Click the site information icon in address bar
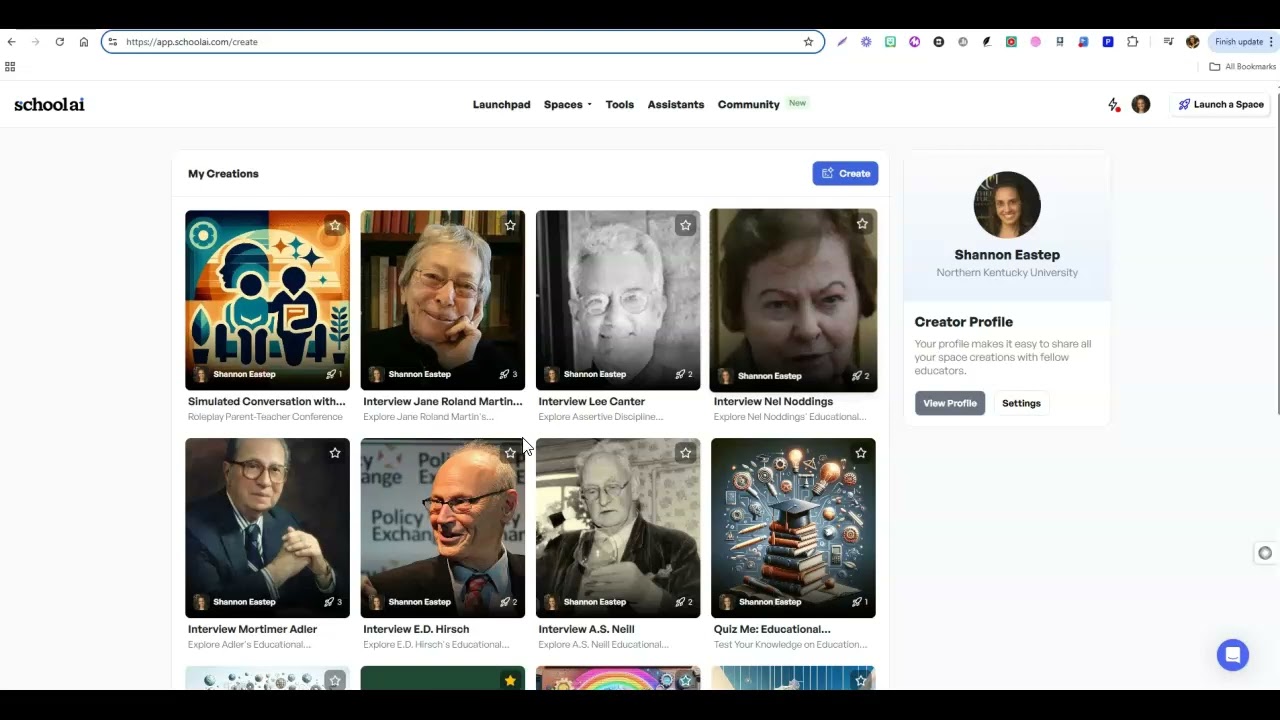 point(113,42)
